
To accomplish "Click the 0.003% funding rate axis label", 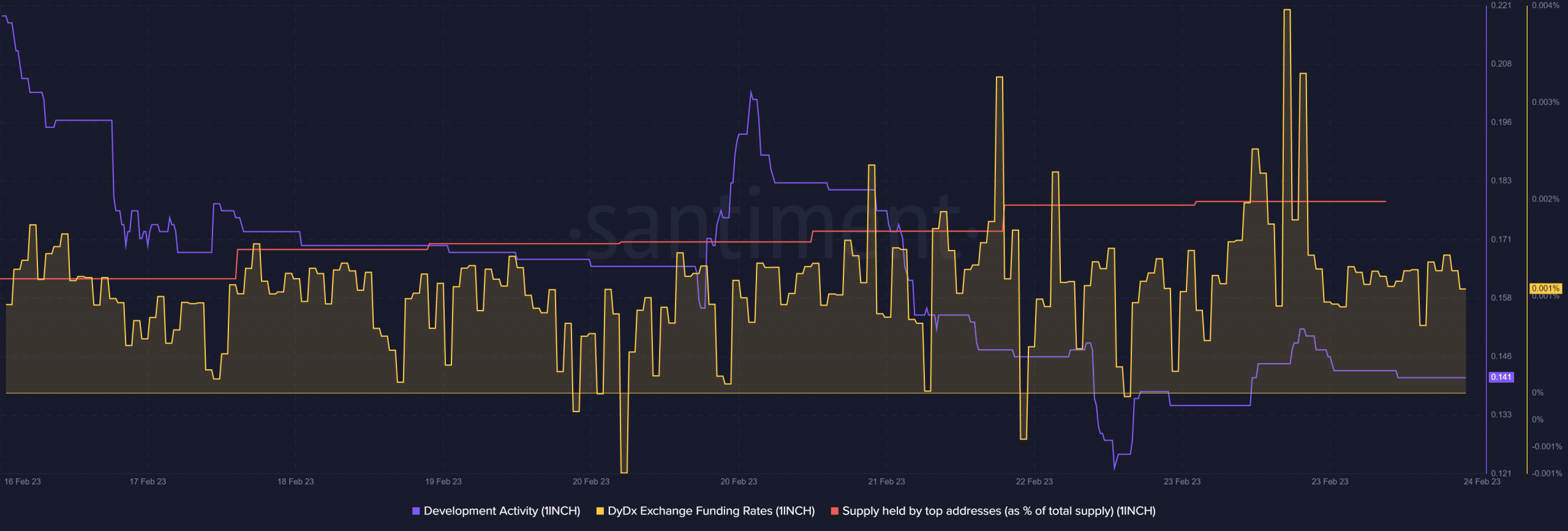I will (x=1545, y=102).
